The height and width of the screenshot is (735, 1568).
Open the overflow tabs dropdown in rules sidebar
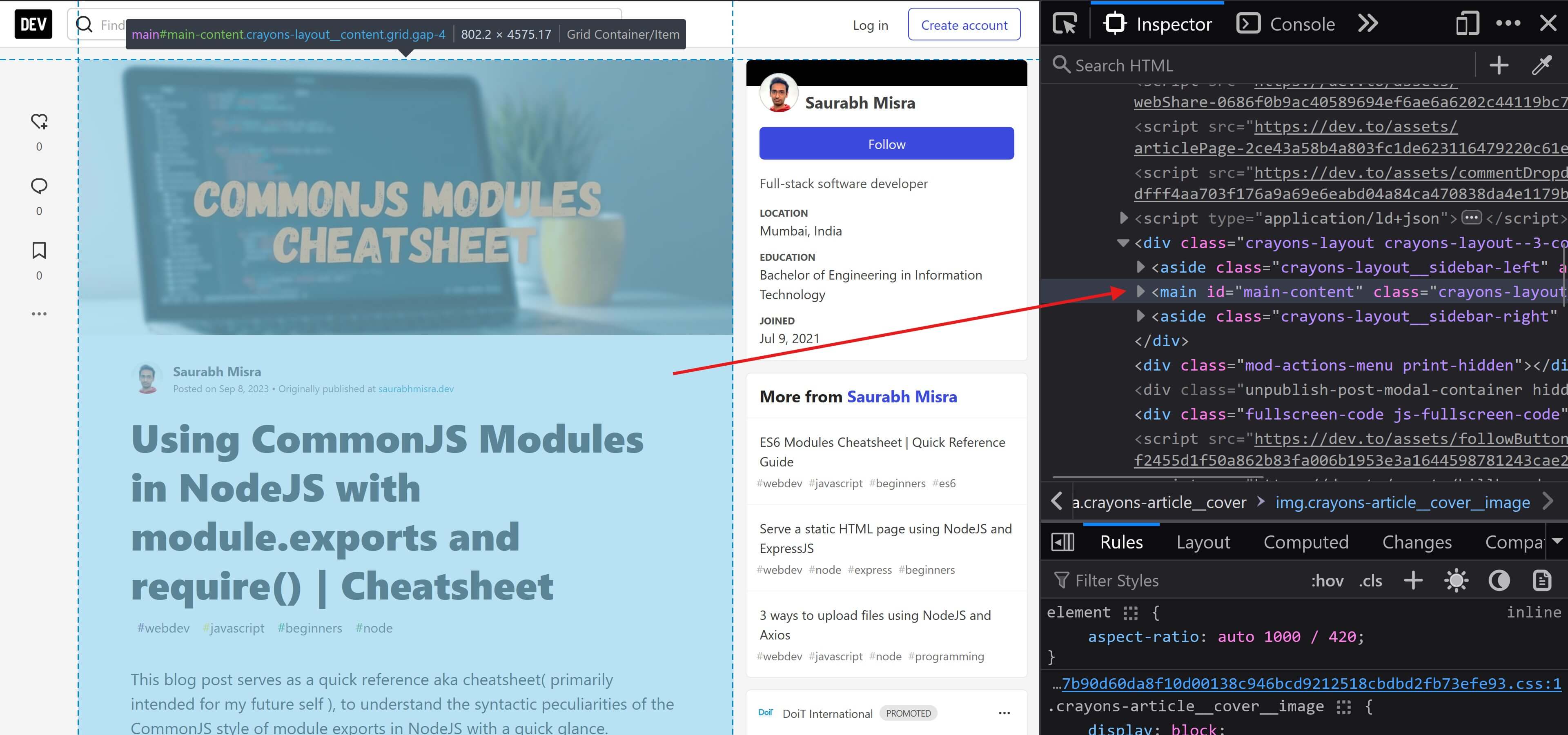(1557, 541)
